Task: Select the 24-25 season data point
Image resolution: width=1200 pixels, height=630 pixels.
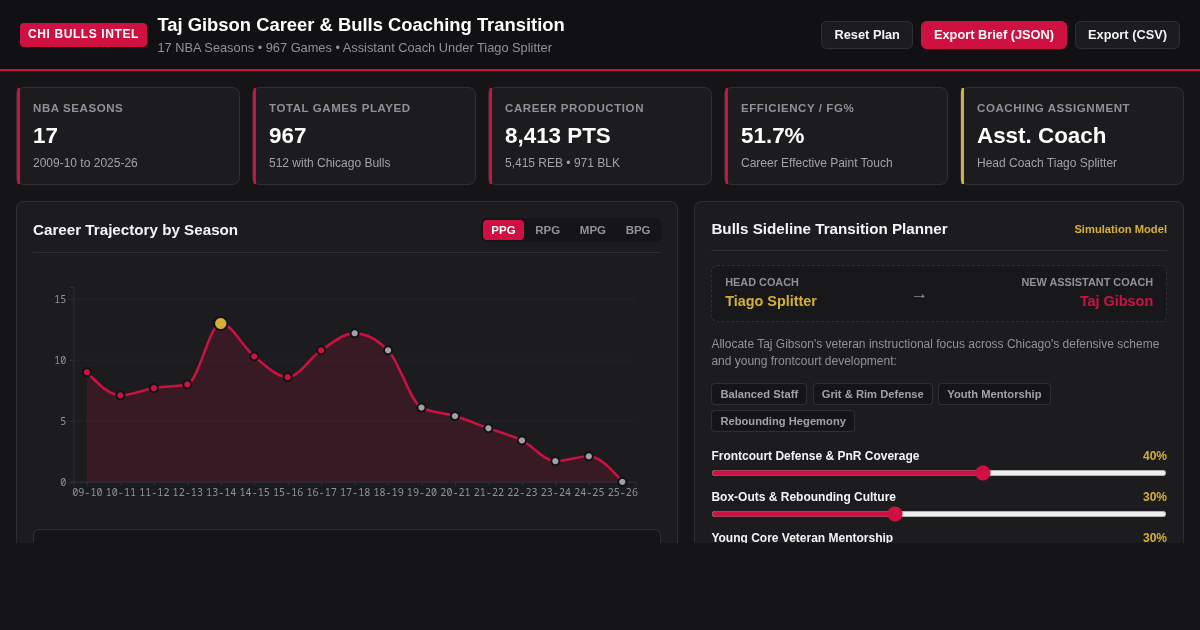Action: (589, 456)
